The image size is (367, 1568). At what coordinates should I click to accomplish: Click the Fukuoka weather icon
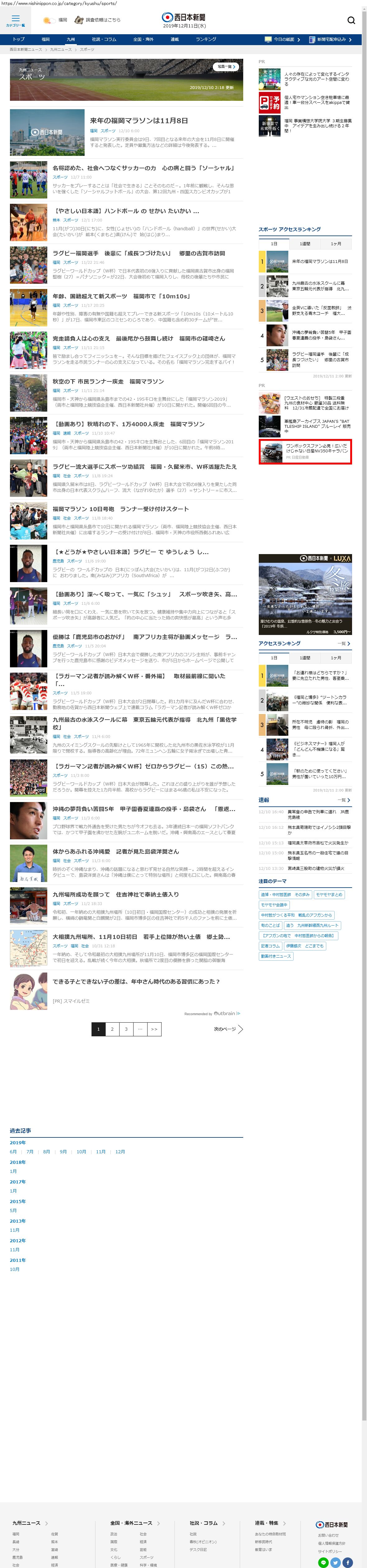(x=48, y=20)
